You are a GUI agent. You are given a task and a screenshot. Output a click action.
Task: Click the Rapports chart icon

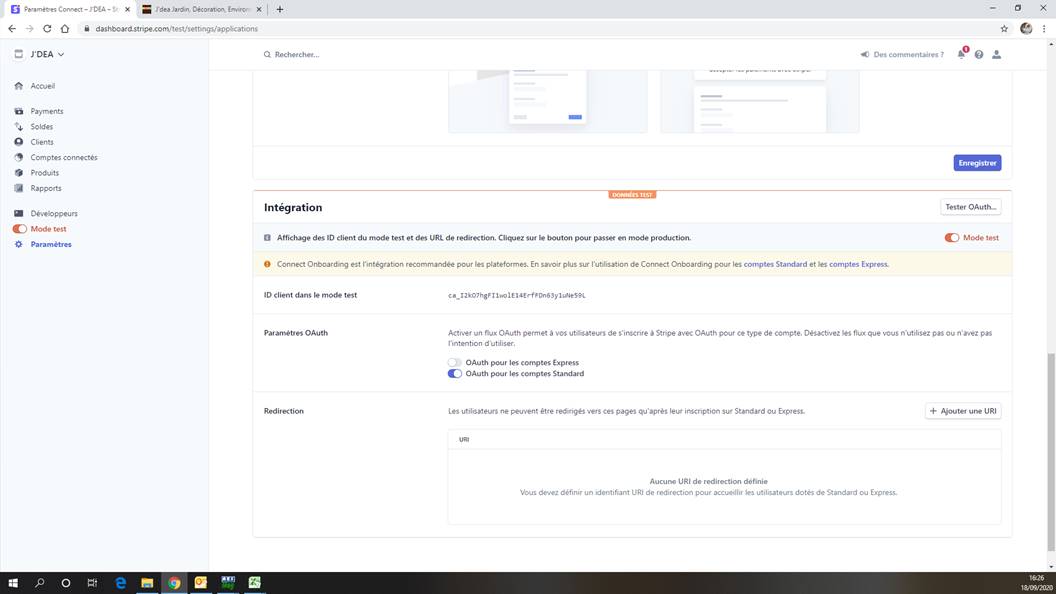(x=19, y=189)
